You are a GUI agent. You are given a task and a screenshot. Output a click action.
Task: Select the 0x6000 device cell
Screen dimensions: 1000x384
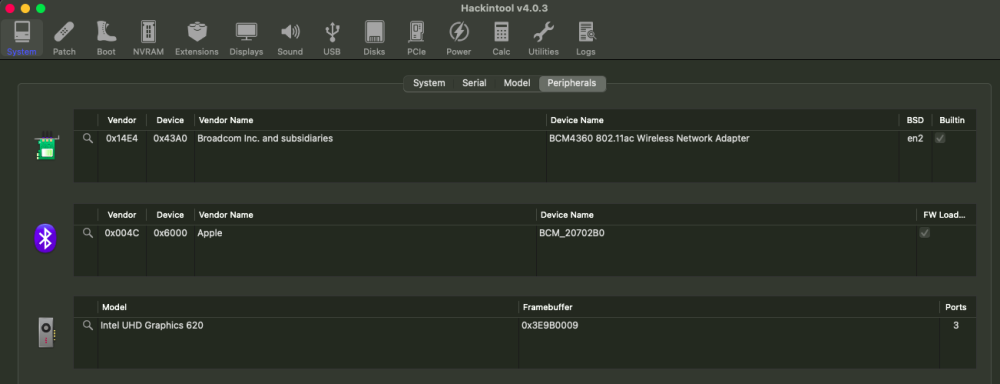click(170, 233)
